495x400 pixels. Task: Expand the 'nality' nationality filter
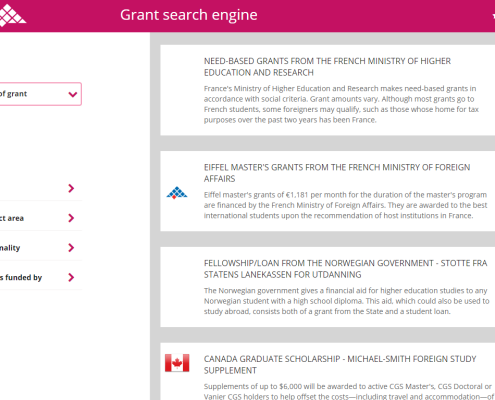[x=40, y=248]
